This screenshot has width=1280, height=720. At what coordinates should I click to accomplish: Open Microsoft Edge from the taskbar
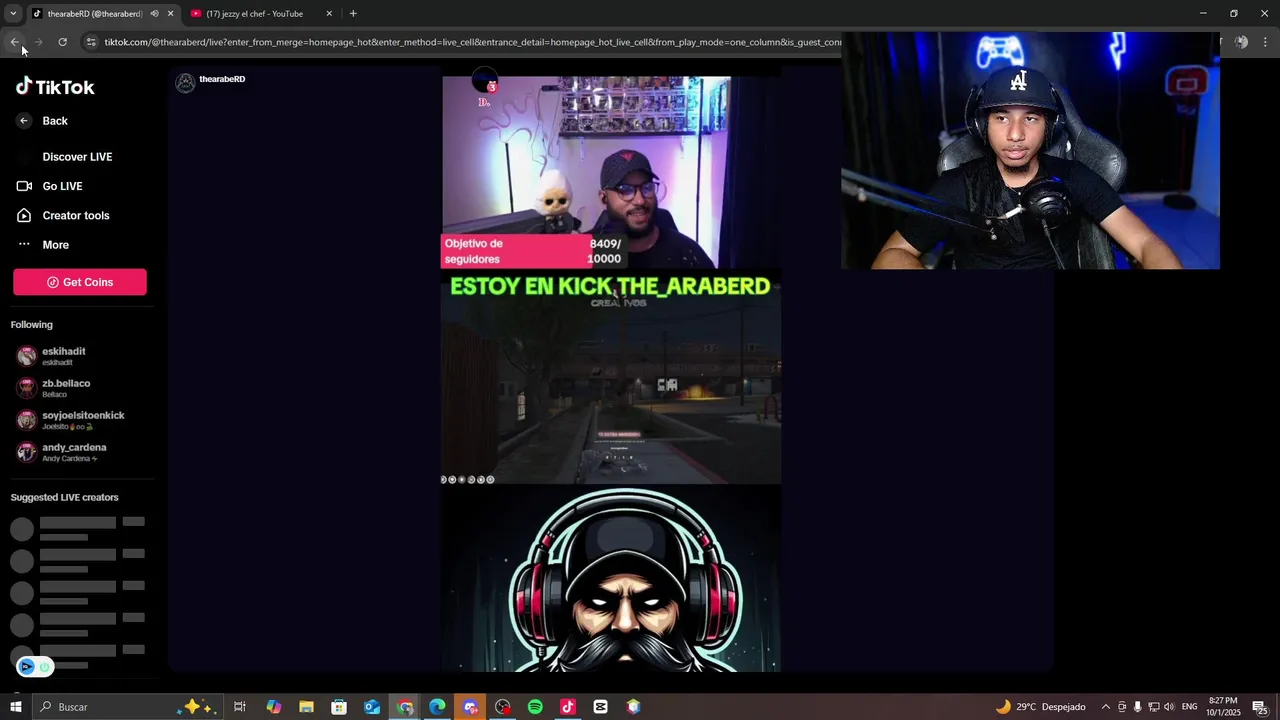pos(437,707)
